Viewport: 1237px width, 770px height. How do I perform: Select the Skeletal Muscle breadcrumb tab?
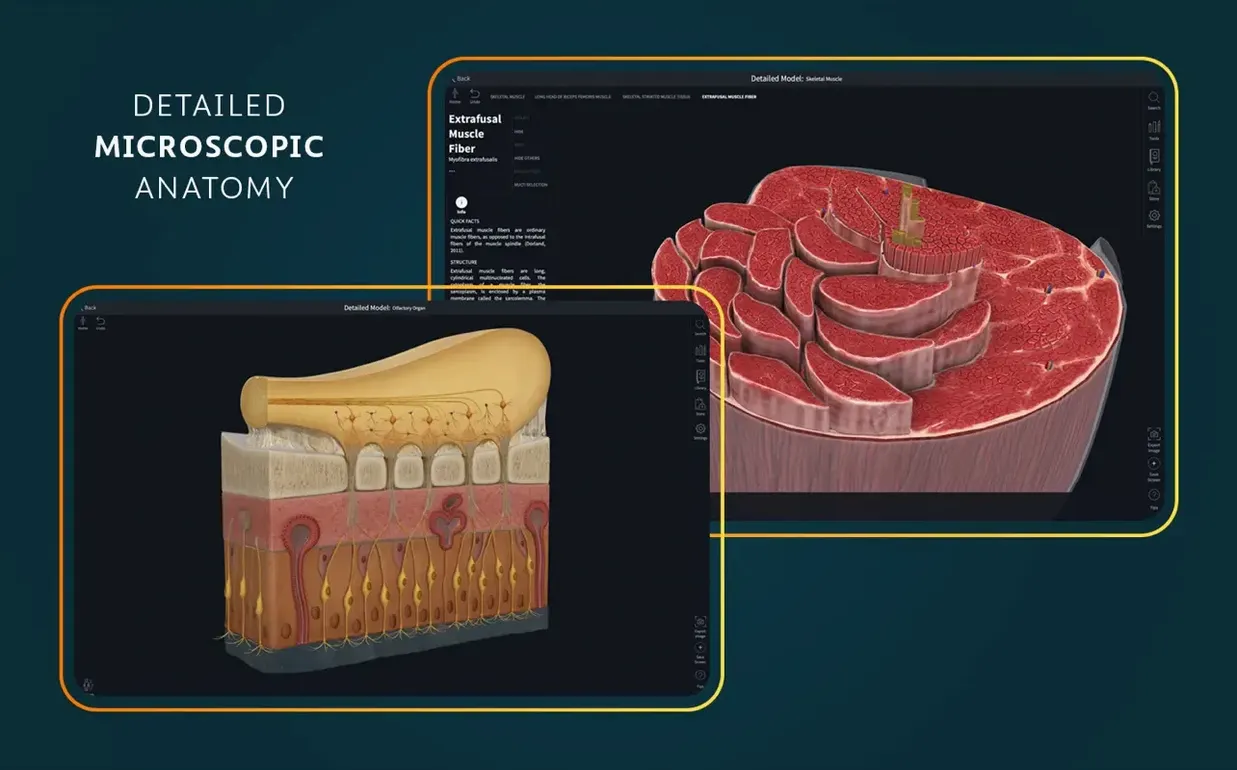(508, 97)
